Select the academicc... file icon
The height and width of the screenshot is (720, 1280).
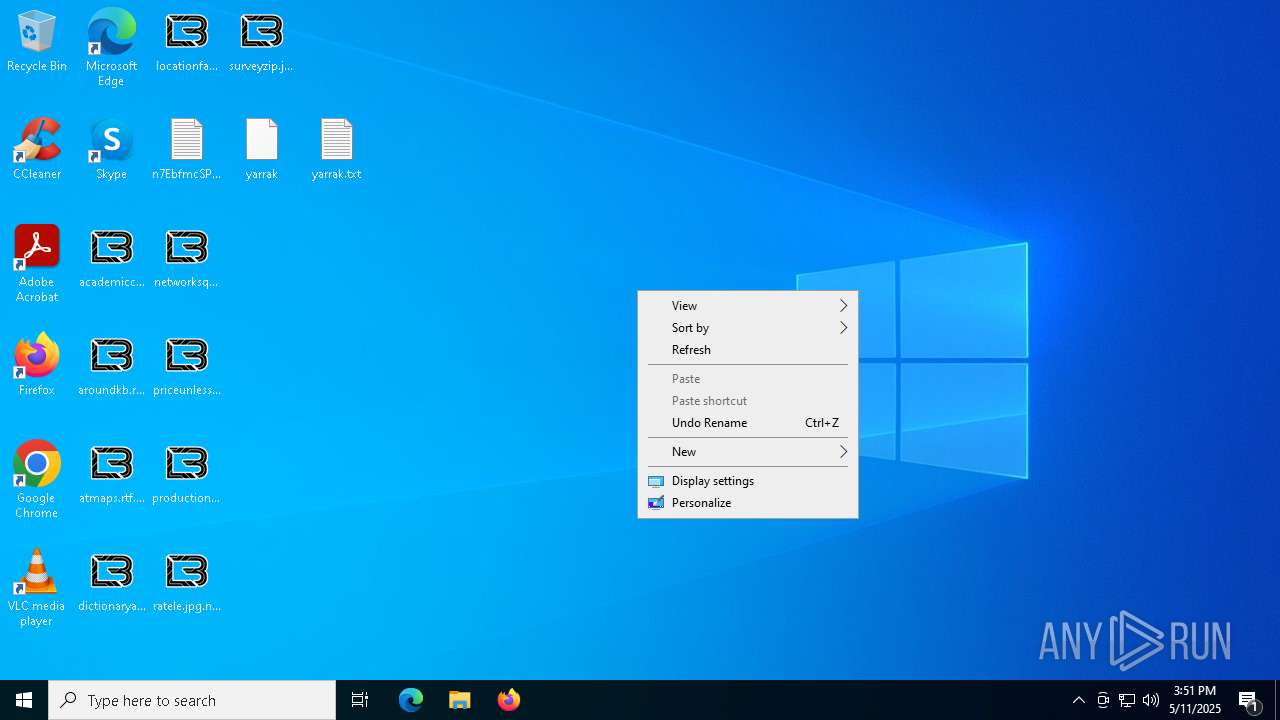111,258
